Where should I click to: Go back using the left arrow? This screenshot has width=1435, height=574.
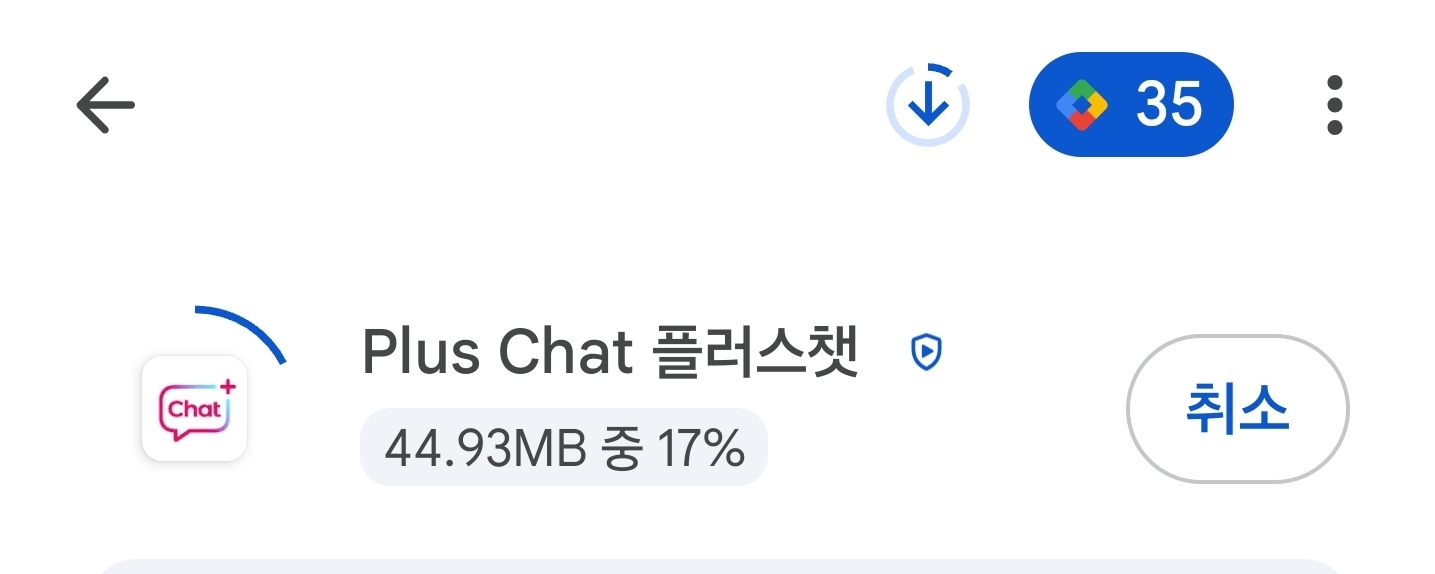click(105, 104)
